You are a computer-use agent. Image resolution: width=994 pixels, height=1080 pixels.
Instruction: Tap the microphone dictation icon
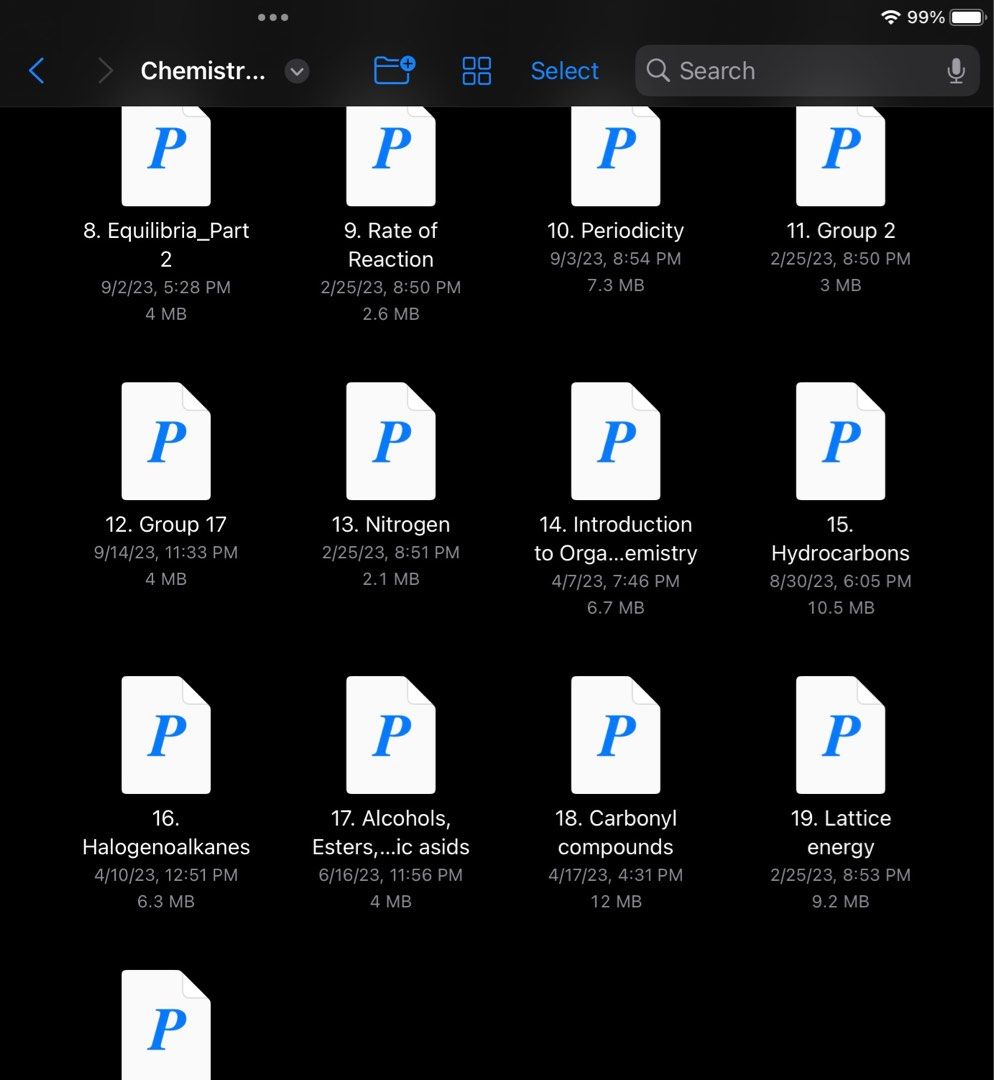click(x=956, y=71)
